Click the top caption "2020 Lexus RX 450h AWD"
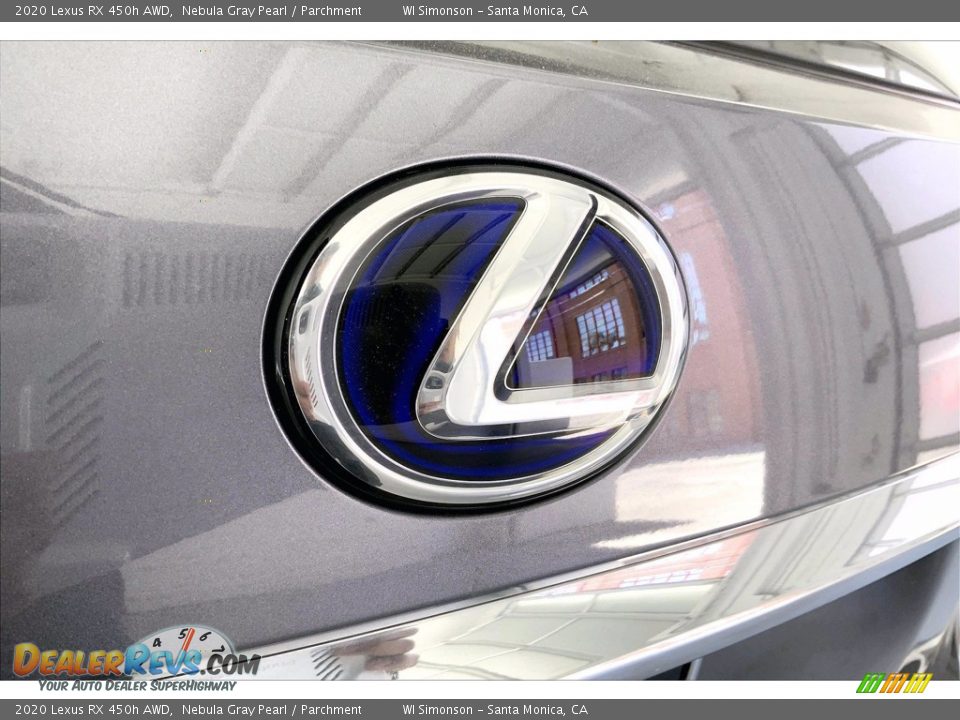The width and height of the screenshot is (960, 720). [x=94, y=10]
